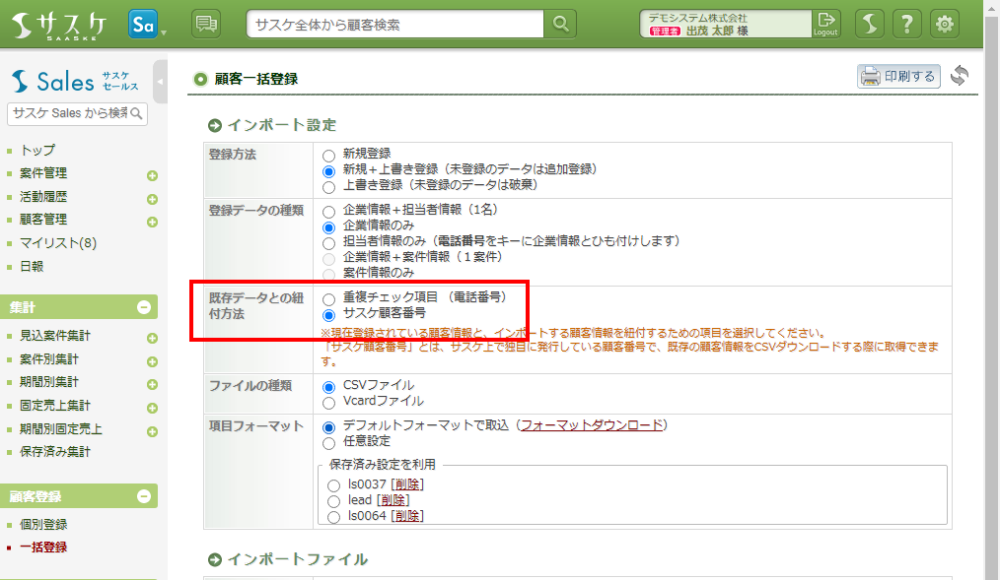Viewport: 1000px width, 580px height.
Task: Go to マイリスト(8) in sidebar
Action: [58, 243]
